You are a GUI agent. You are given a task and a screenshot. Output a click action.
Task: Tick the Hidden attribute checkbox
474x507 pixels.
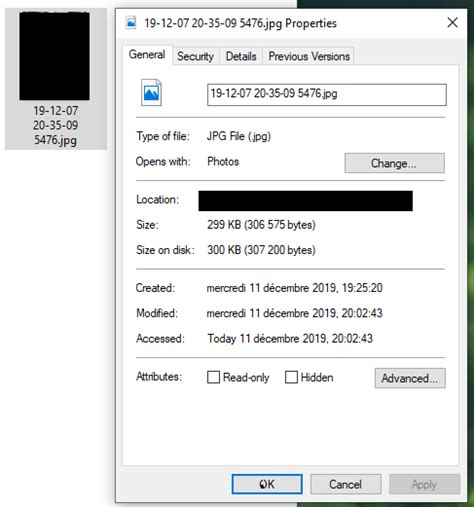[291, 377]
